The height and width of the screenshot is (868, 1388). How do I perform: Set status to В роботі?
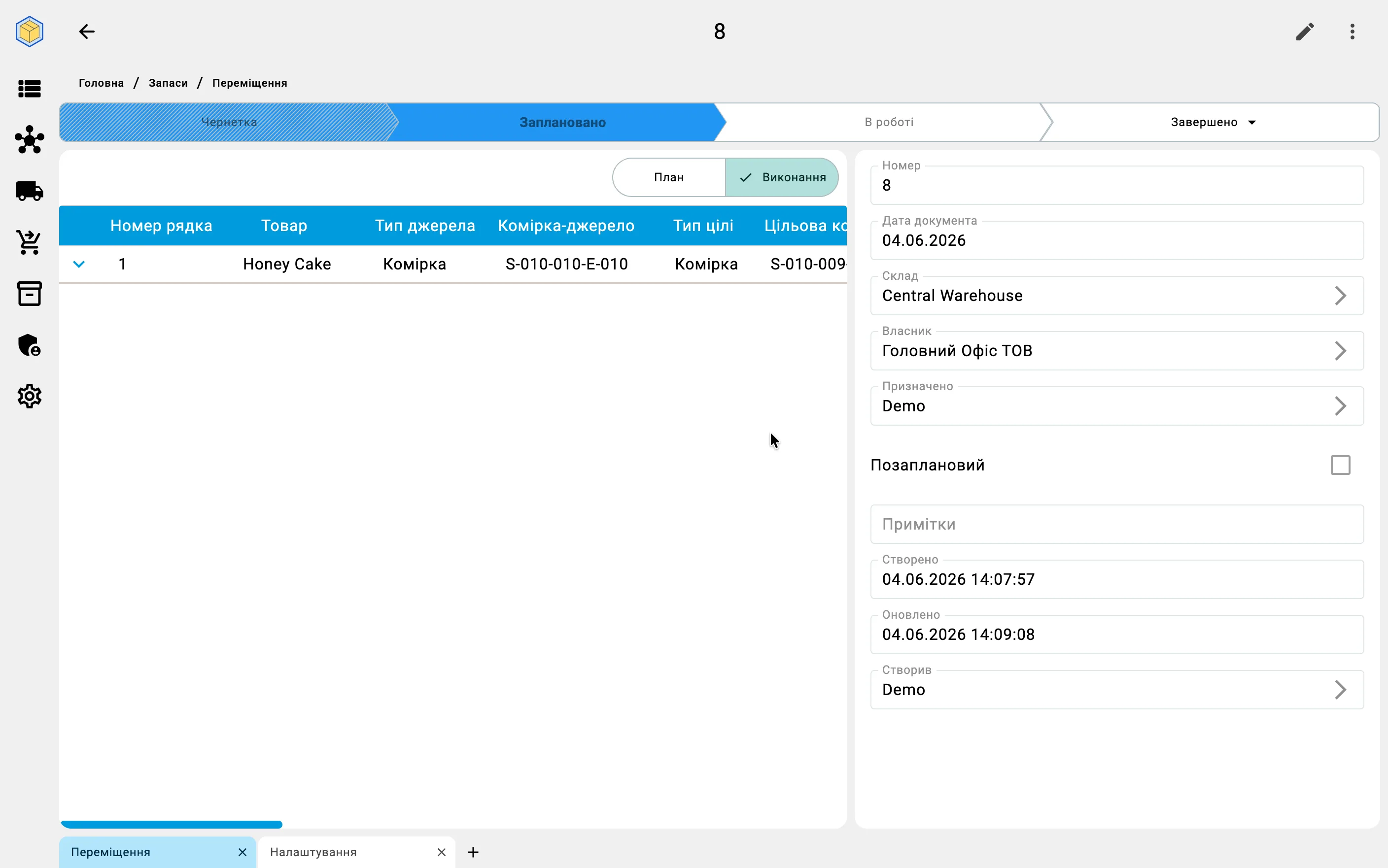[889, 122]
